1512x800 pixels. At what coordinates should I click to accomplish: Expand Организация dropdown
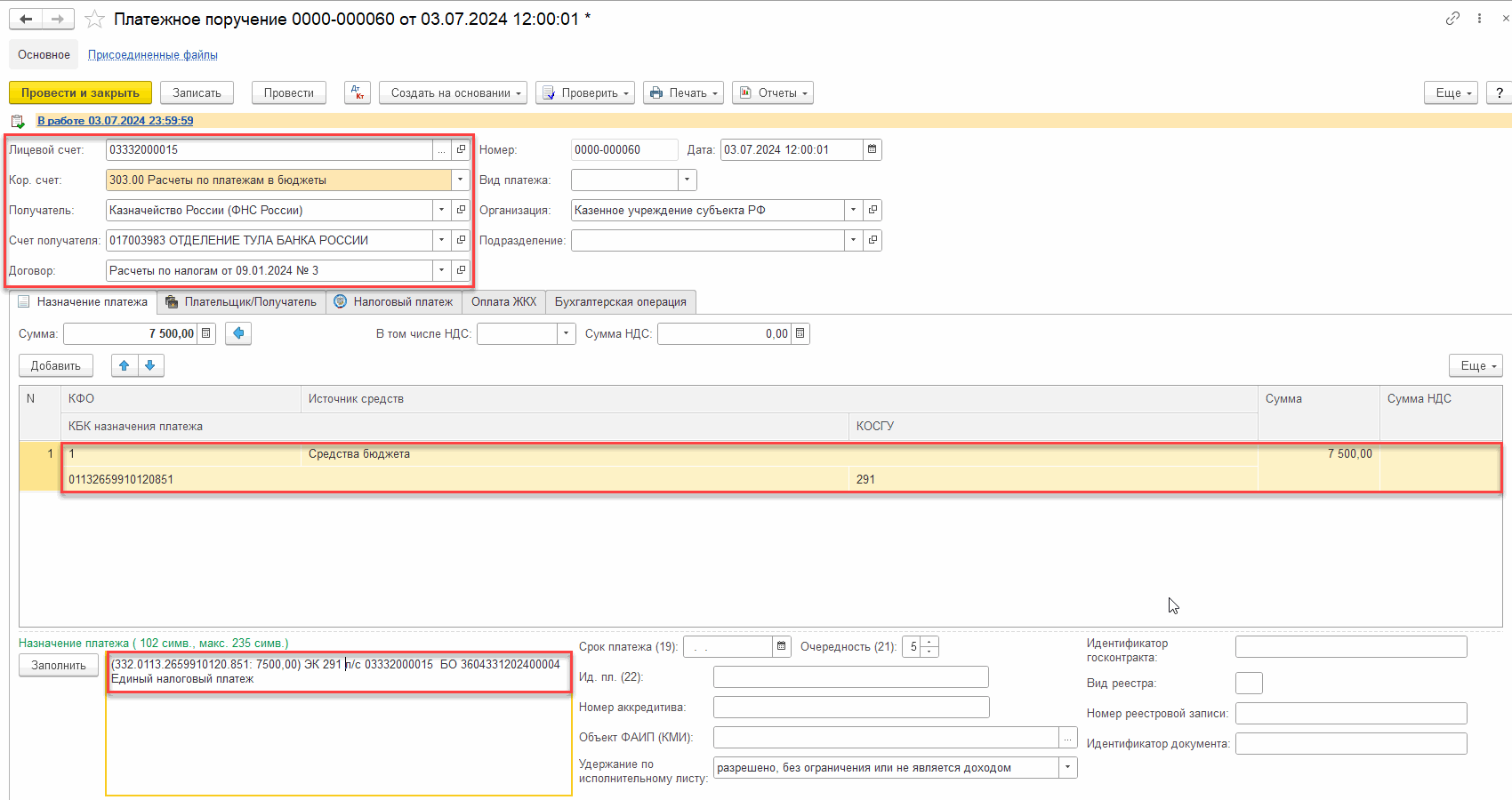(853, 210)
